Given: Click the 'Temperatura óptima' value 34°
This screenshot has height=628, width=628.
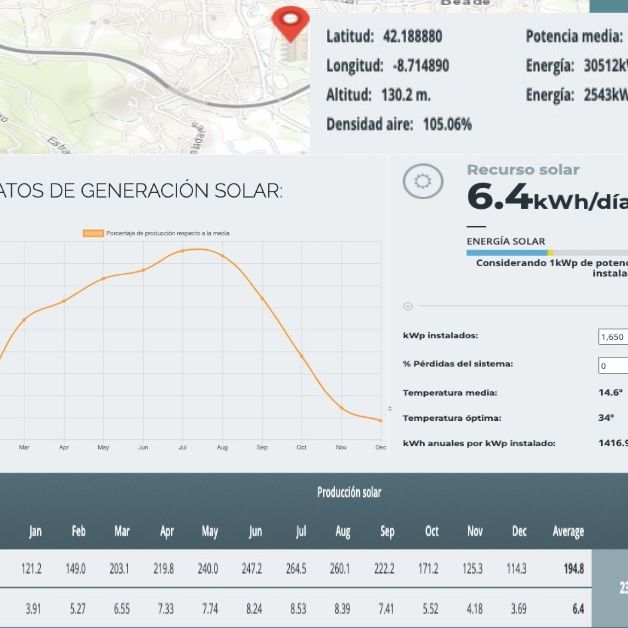Looking at the screenshot, I should coord(606,418).
